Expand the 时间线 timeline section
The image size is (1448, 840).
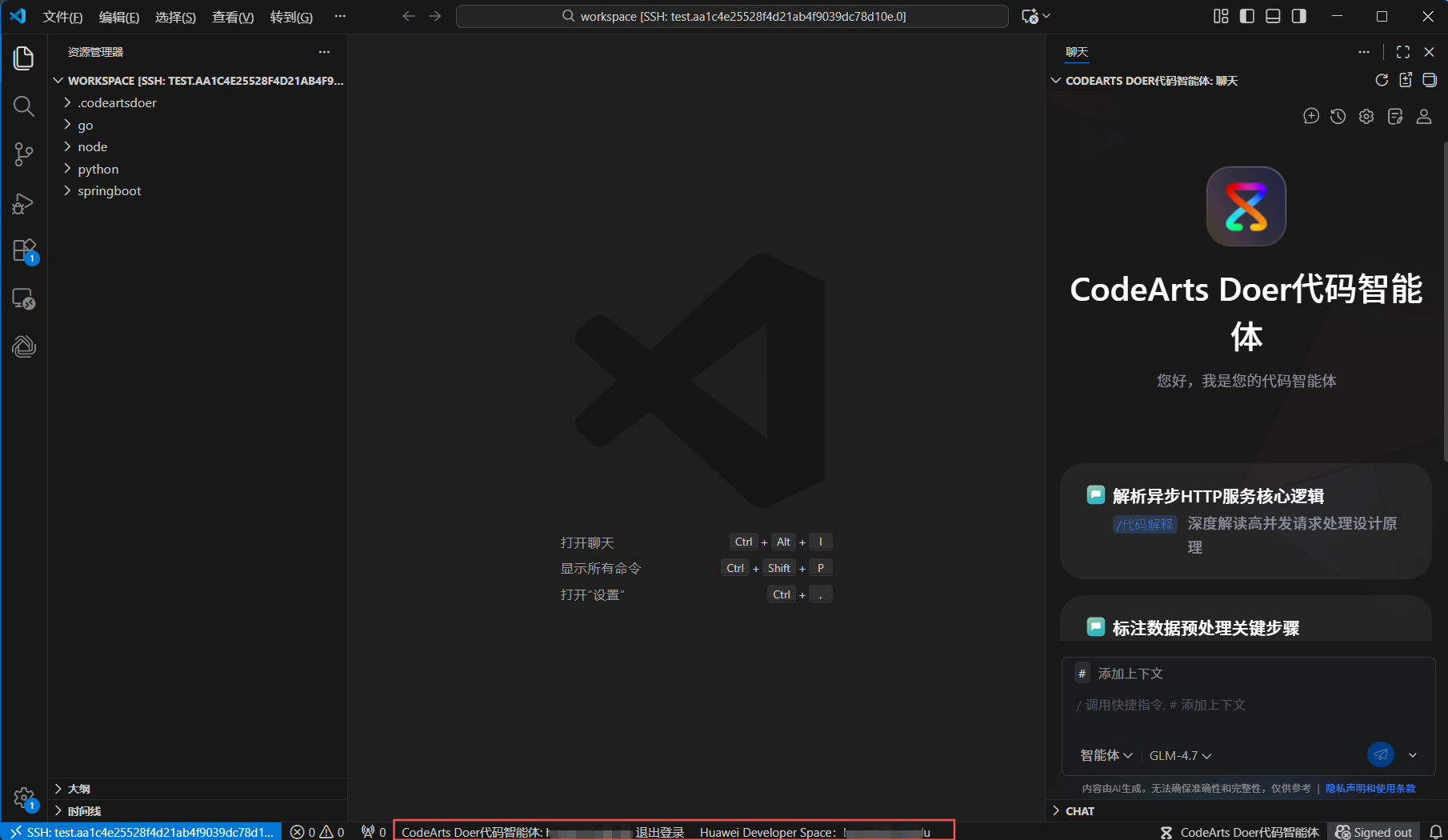198,810
